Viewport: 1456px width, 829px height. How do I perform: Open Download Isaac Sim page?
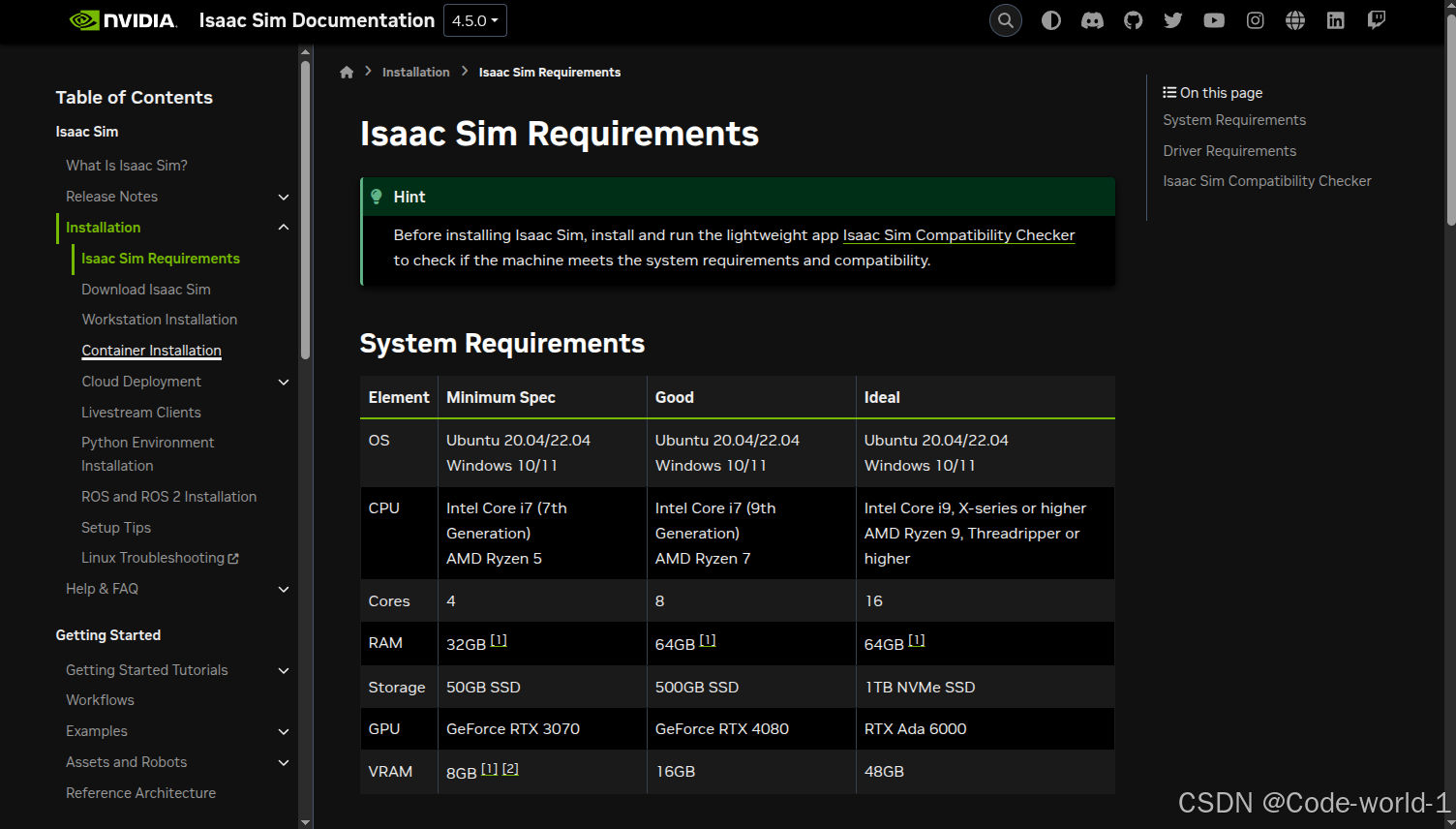coord(146,290)
